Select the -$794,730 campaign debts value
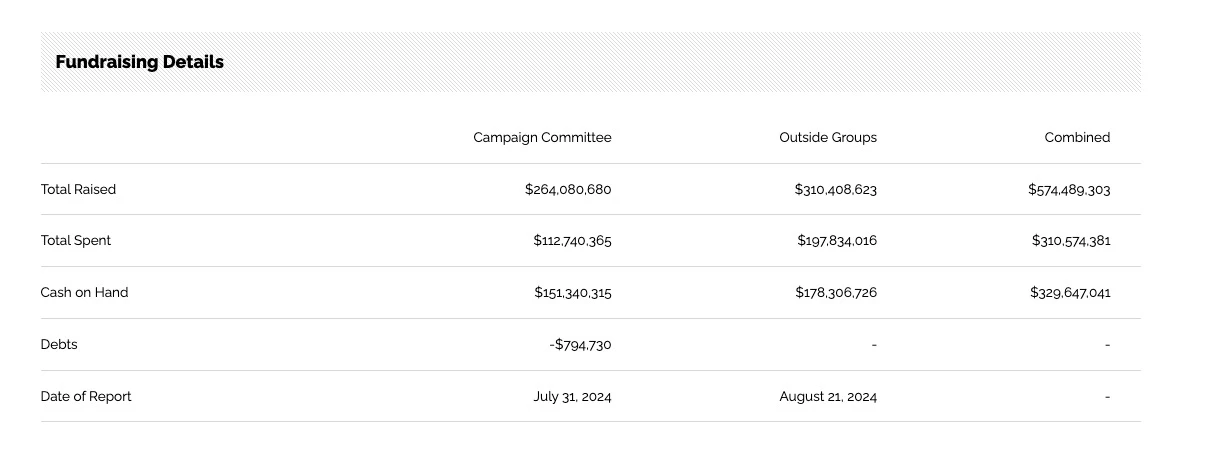Image resolution: width=1226 pixels, height=458 pixels. [x=580, y=345]
